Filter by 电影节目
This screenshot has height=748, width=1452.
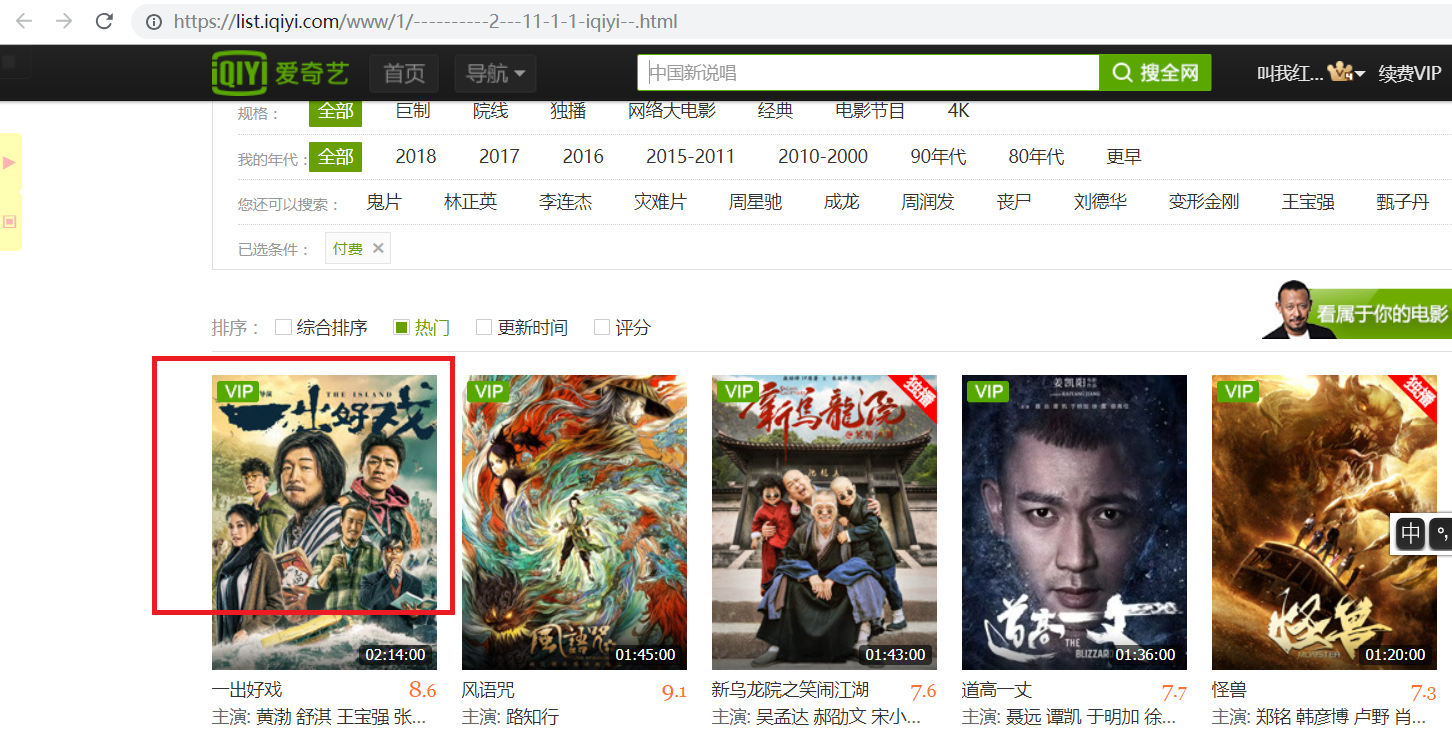click(x=870, y=110)
